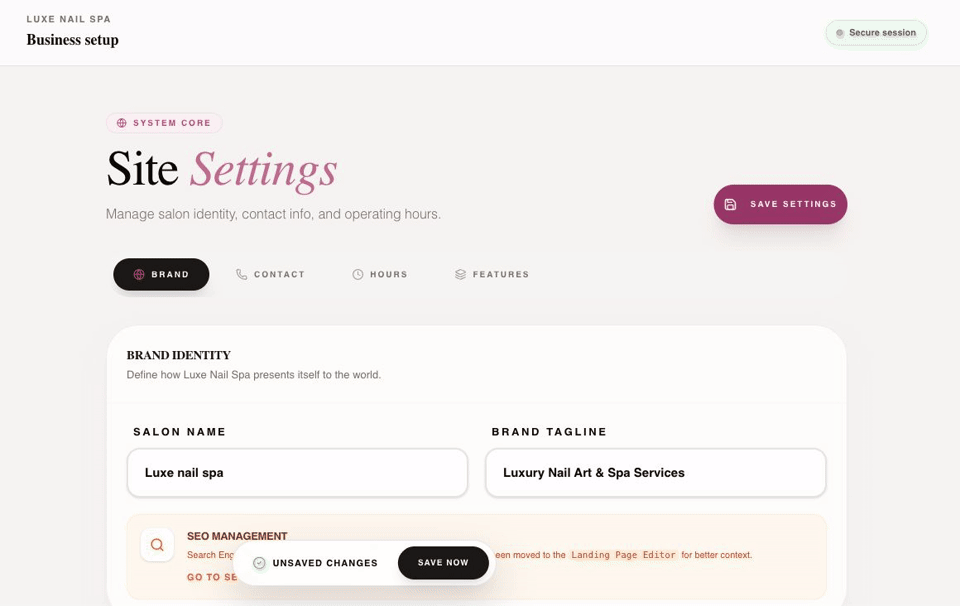Click the Landing Page Editor reference
Screen dimensions: 960x606
(623, 555)
